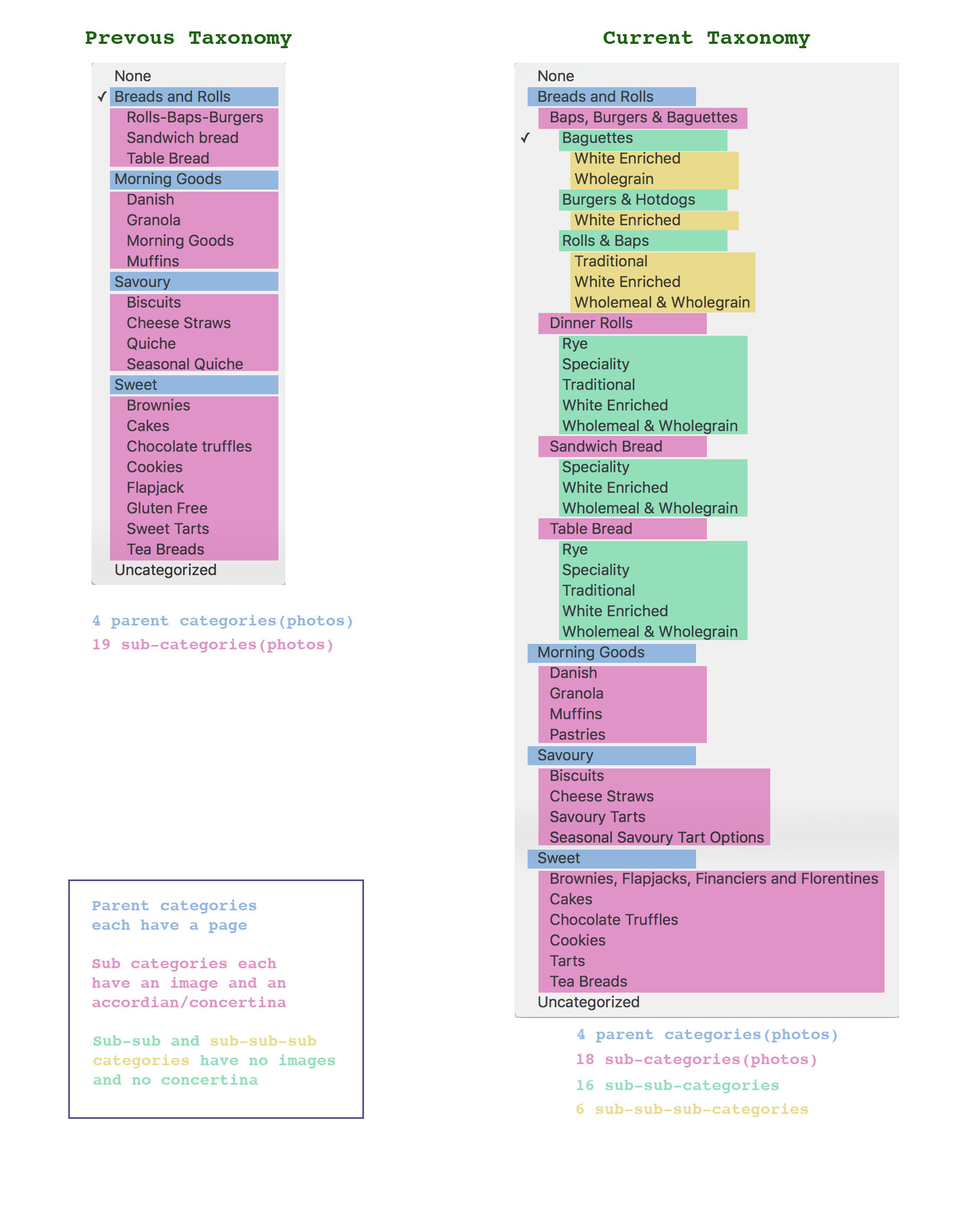Select the 'Brownies' option
The image size is (975, 1232).
[x=158, y=405]
